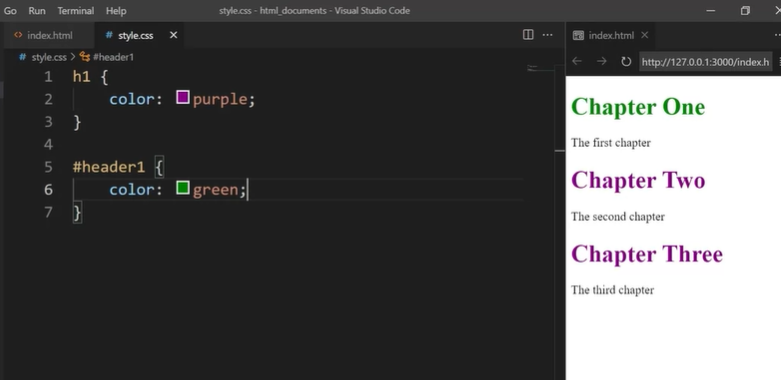
Task: Restore down the Visual Studio Code window
Action: [x=745, y=10]
